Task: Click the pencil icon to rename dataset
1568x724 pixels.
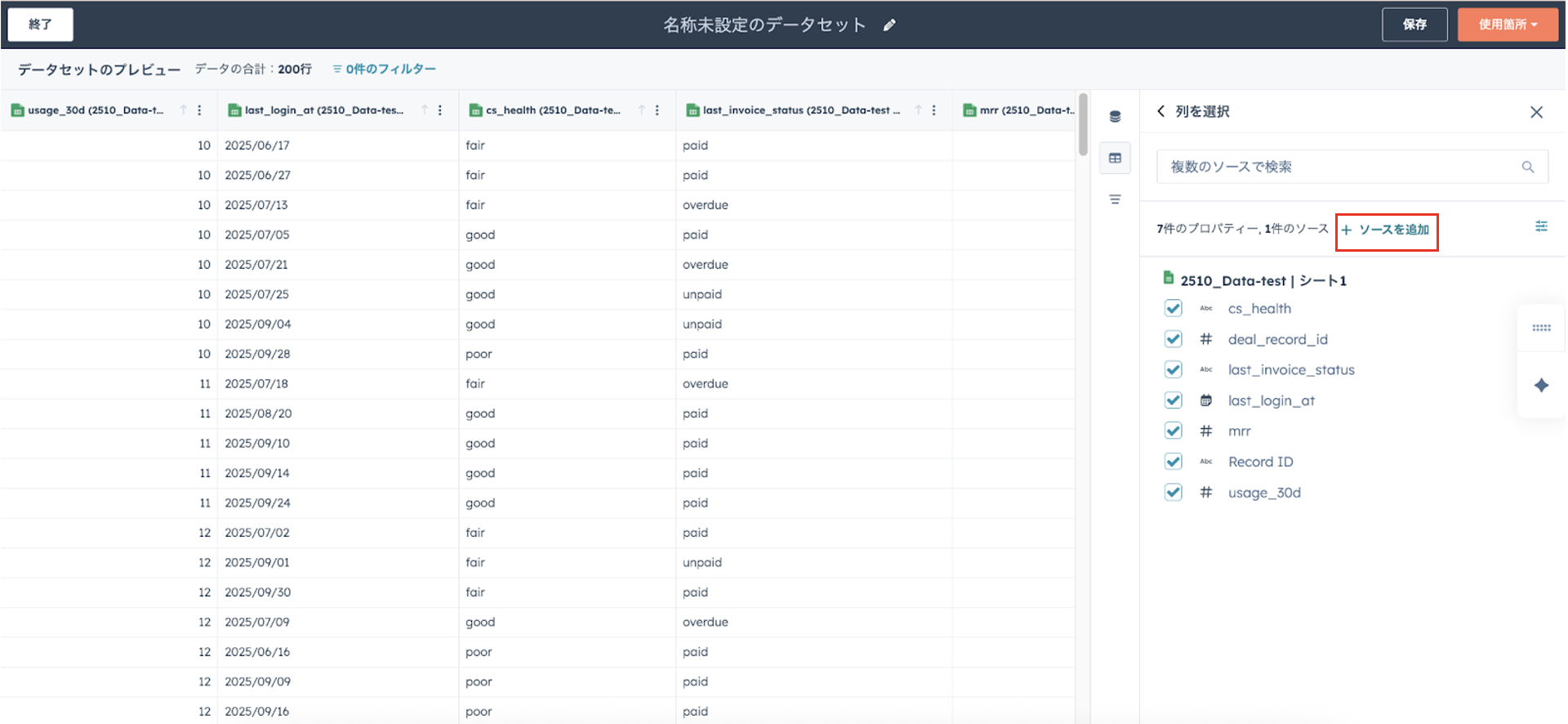Action: pos(889,25)
